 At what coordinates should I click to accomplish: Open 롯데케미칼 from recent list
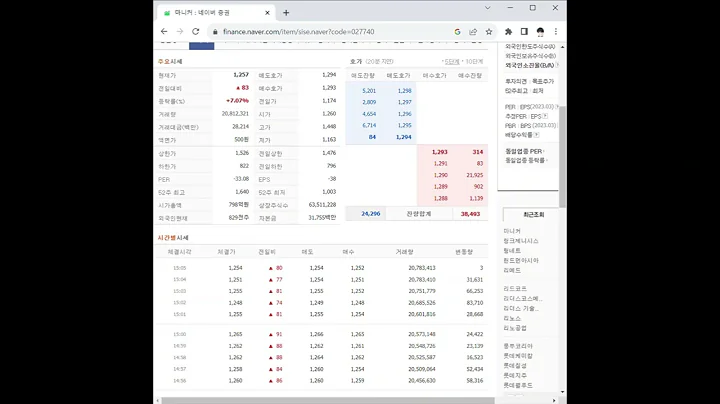click(x=518, y=356)
